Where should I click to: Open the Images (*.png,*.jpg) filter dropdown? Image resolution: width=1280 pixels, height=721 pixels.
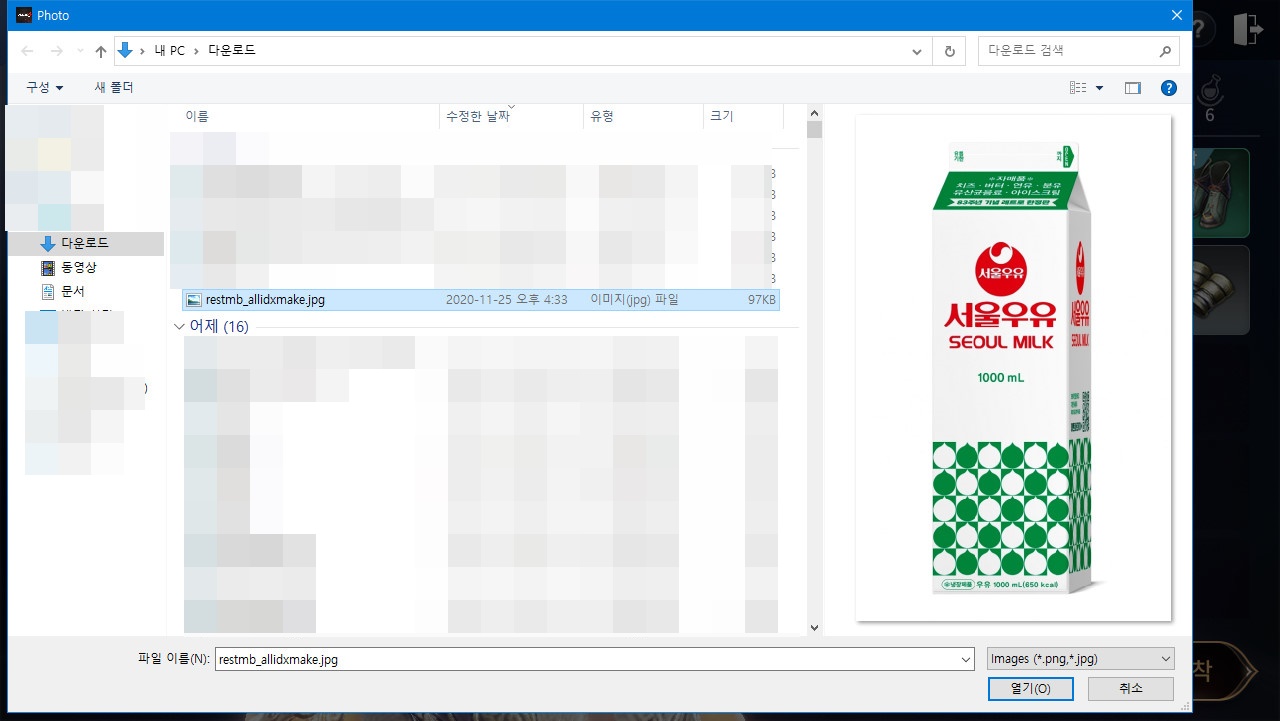1079,658
